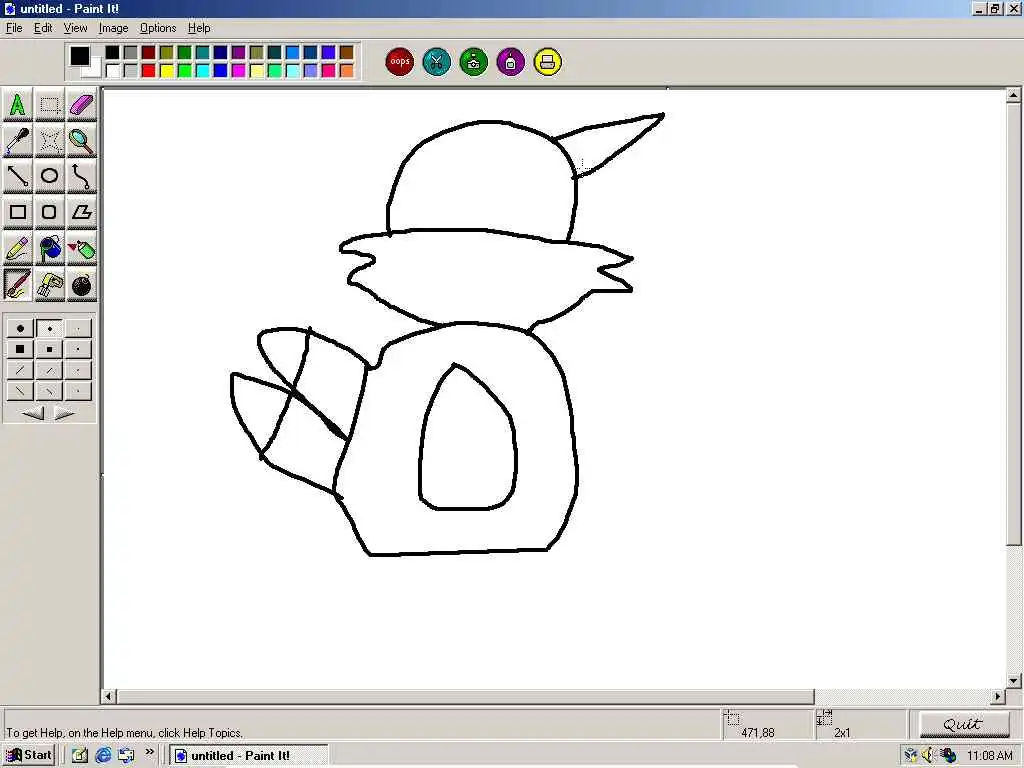Image resolution: width=1024 pixels, height=768 pixels.
Task: Select the Curve tool
Action: 82,176
